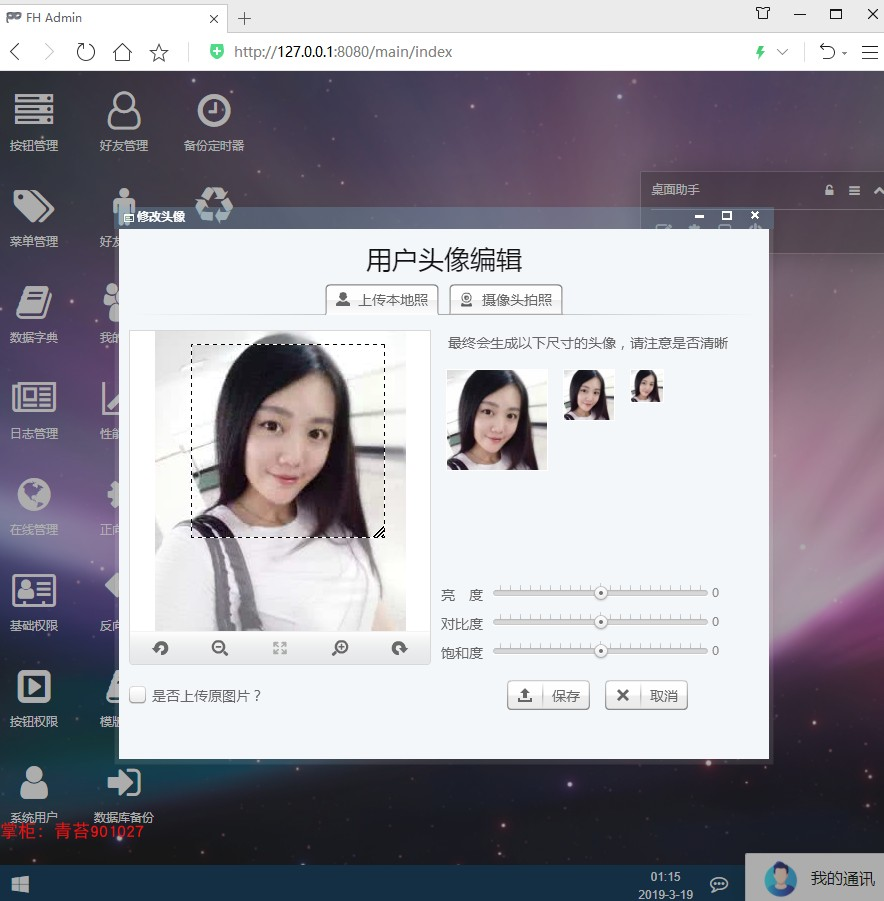Zoom in the avatar image
The height and width of the screenshot is (901, 884).
coord(340,649)
